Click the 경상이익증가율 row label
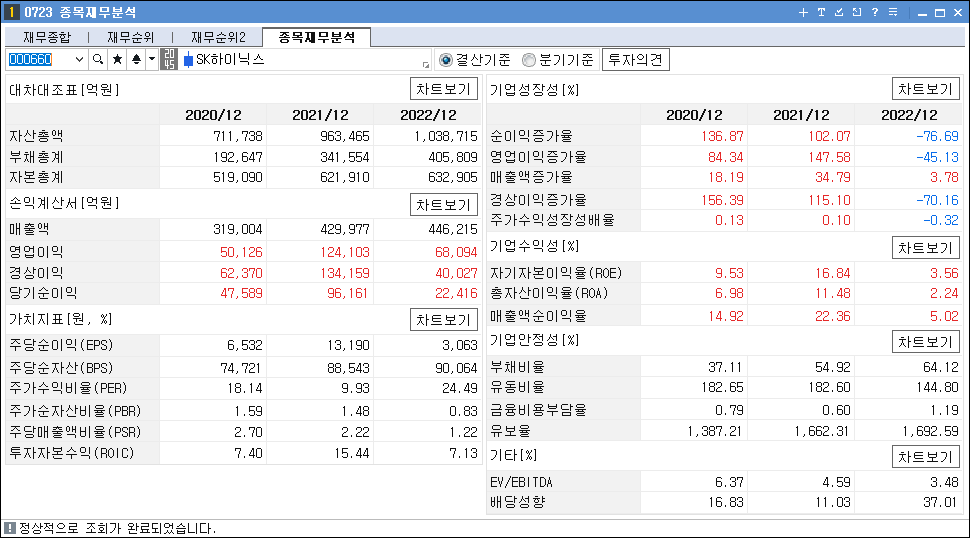The image size is (970, 538). pos(538,200)
